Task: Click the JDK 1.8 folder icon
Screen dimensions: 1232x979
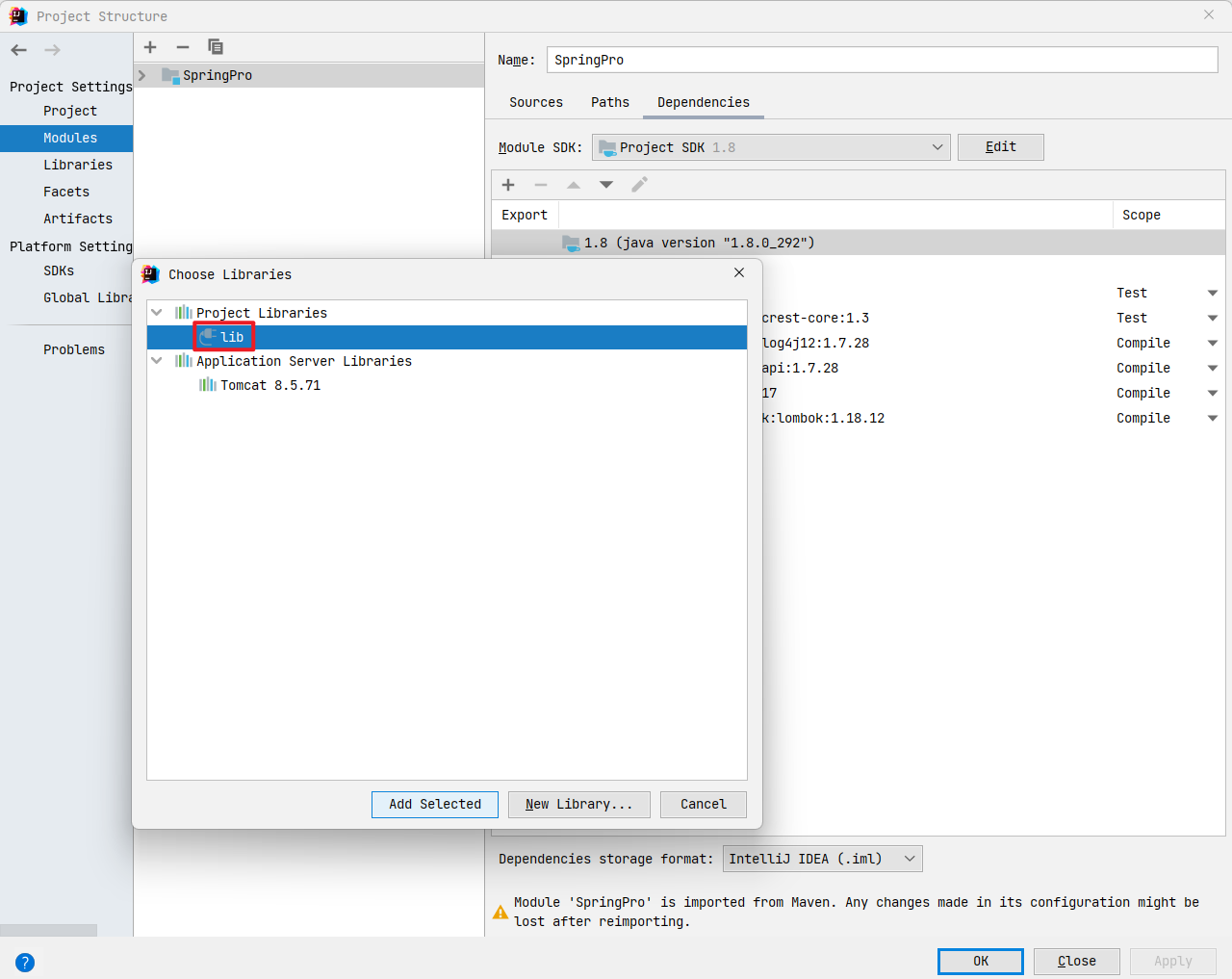Action: pos(571,243)
